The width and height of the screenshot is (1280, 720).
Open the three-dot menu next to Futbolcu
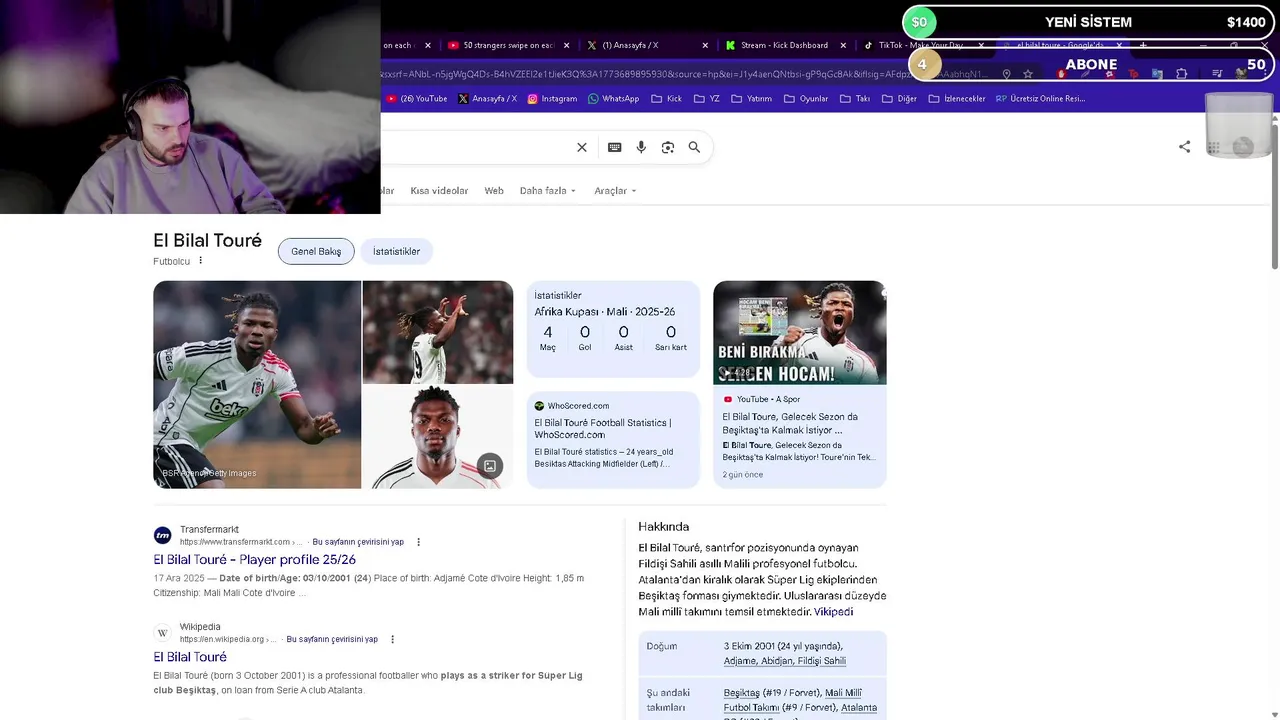point(200,261)
